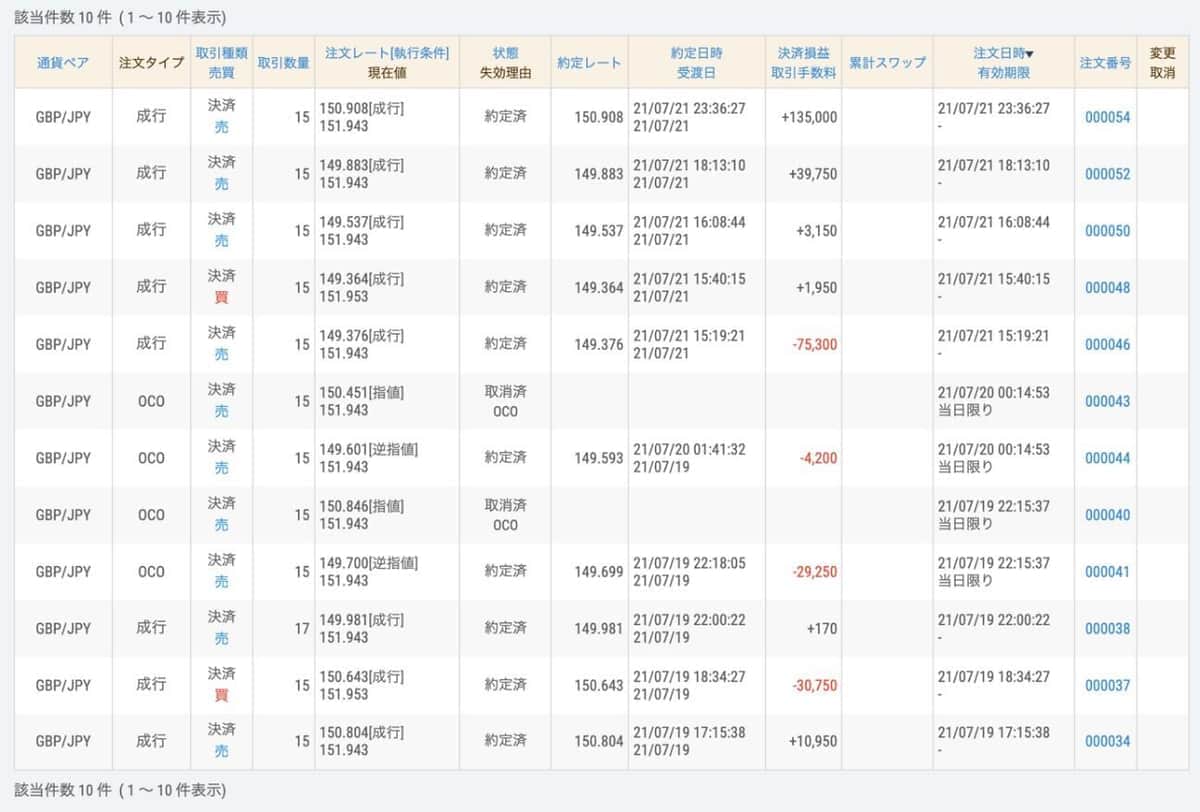
Task: Select order number 000046
Action: (x=1107, y=345)
